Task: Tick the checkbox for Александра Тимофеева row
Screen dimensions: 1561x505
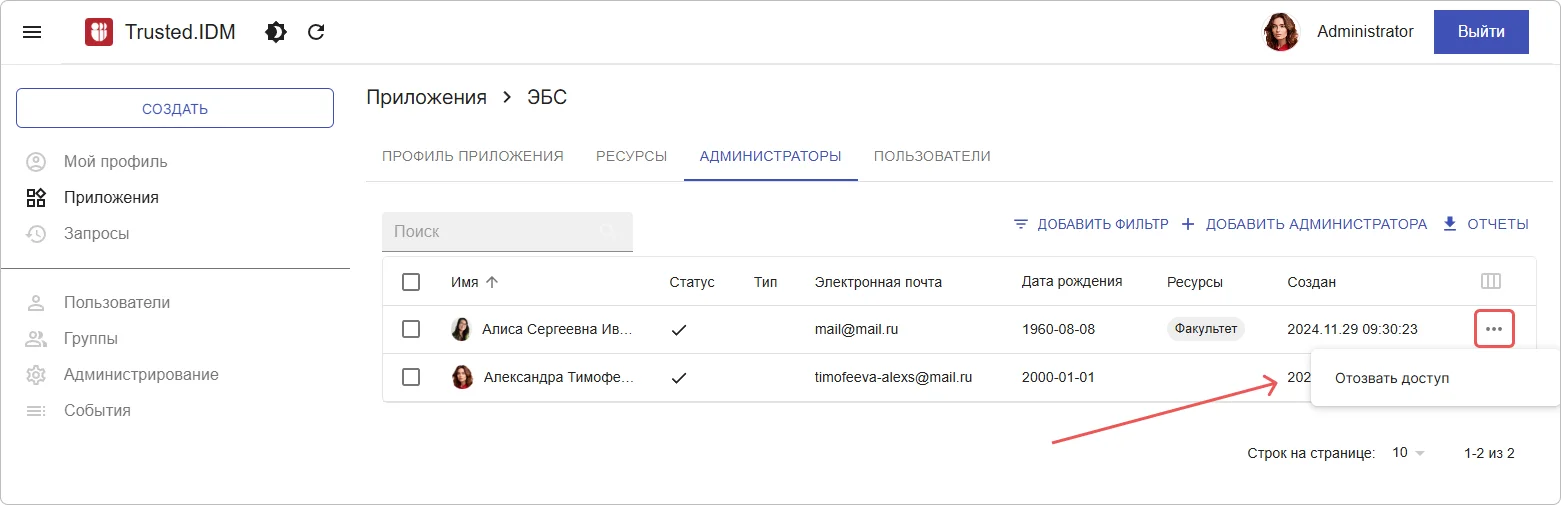Action: pos(411,377)
